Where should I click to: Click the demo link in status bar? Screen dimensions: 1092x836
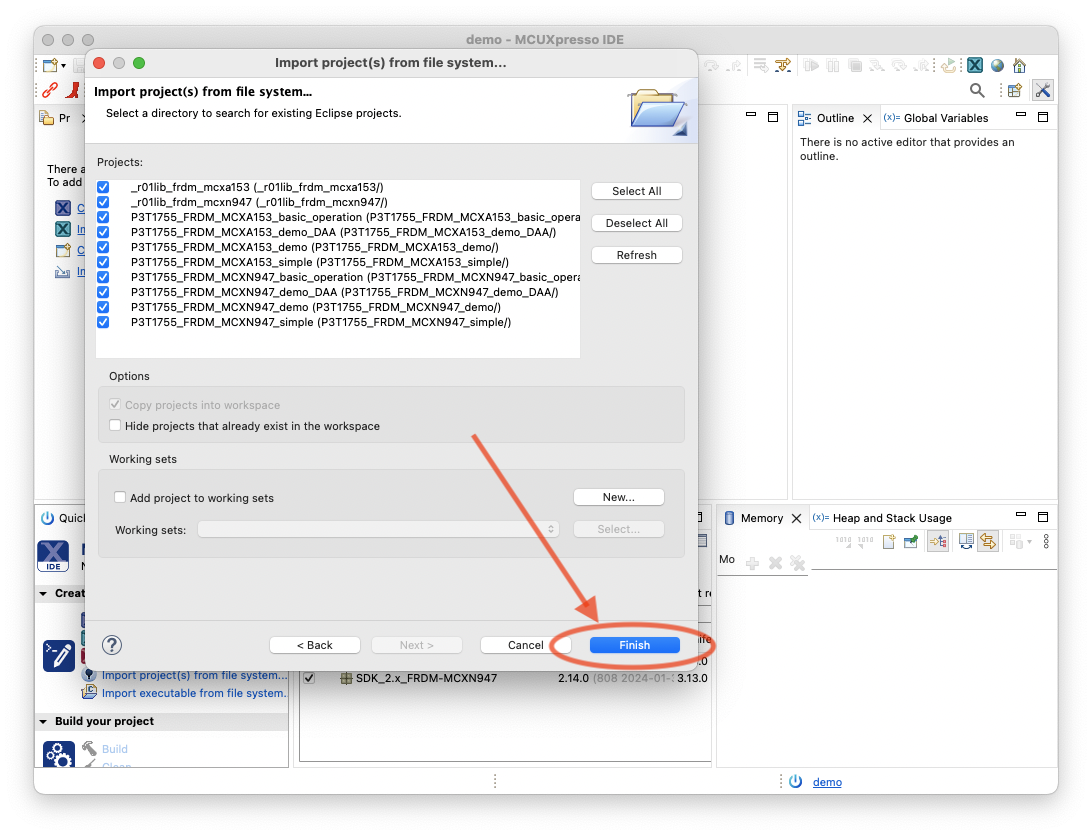tap(827, 782)
